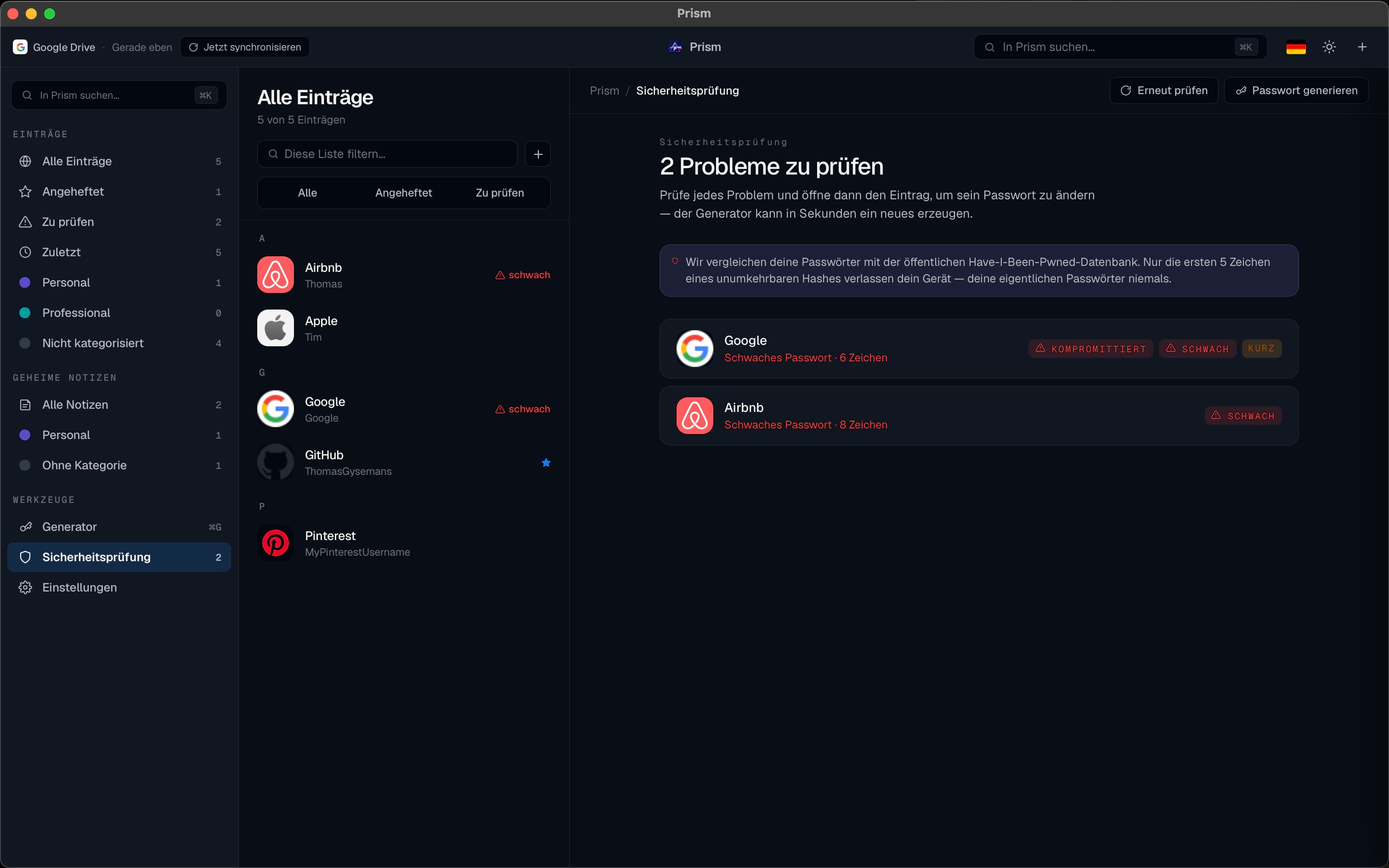1389x868 pixels.
Task: Click Passwort generieren button
Action: point(1296,91)
